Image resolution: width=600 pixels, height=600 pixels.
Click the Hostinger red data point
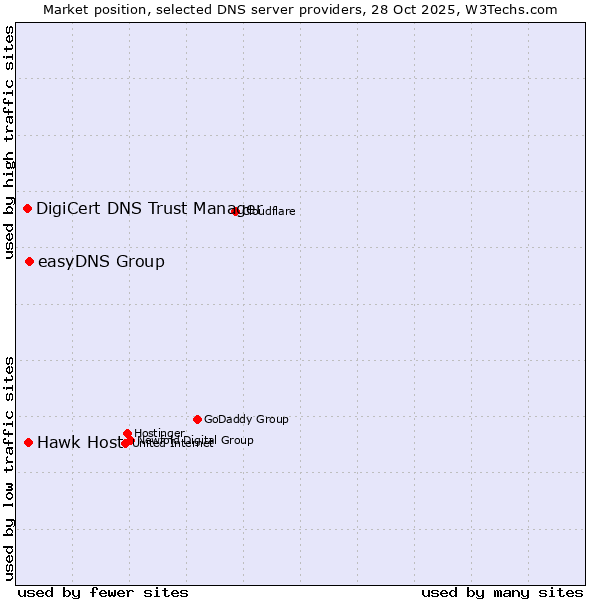click(x=128, y=434)
